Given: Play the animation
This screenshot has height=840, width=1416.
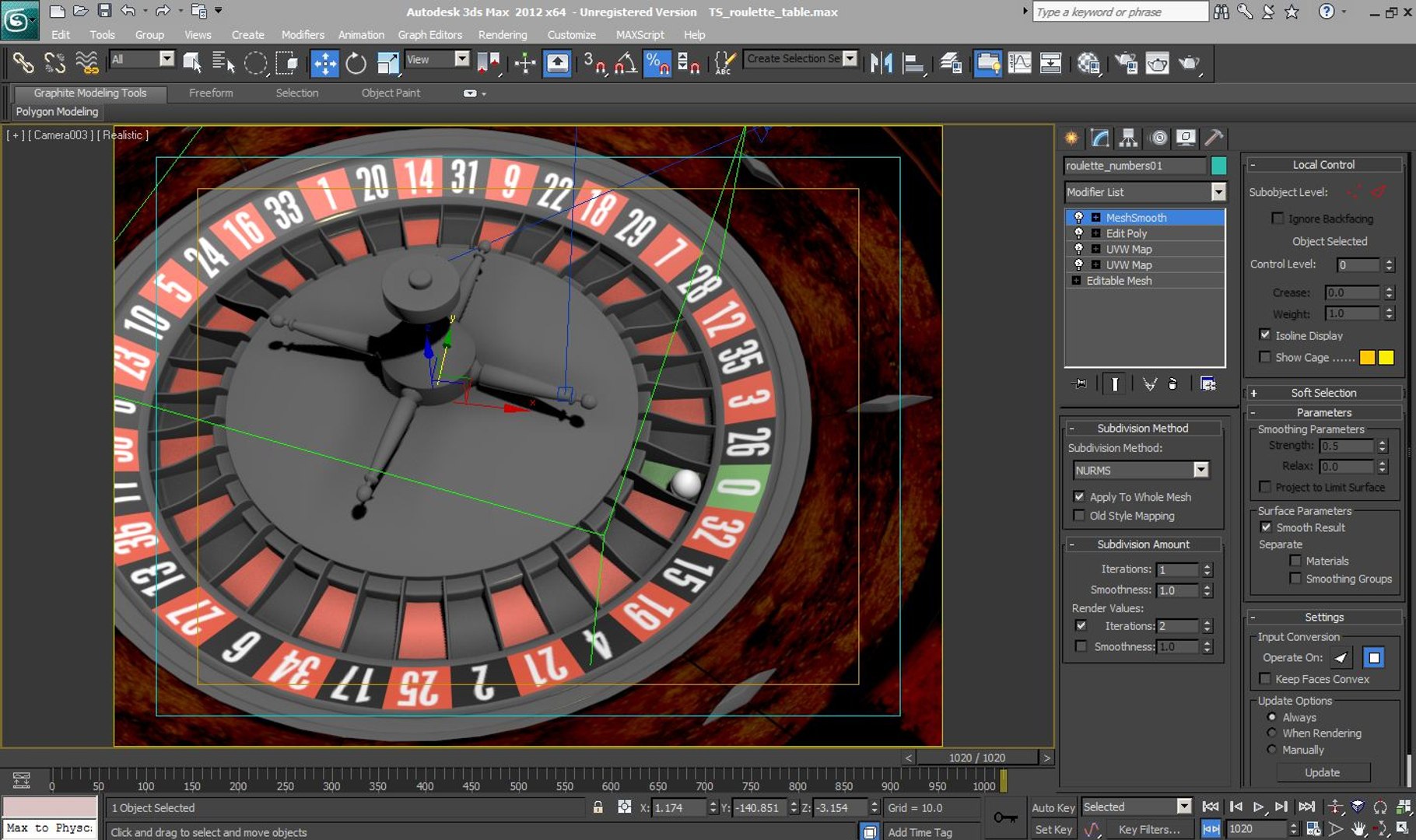Looking at the screenshot, I should (x=1259, y=807).
